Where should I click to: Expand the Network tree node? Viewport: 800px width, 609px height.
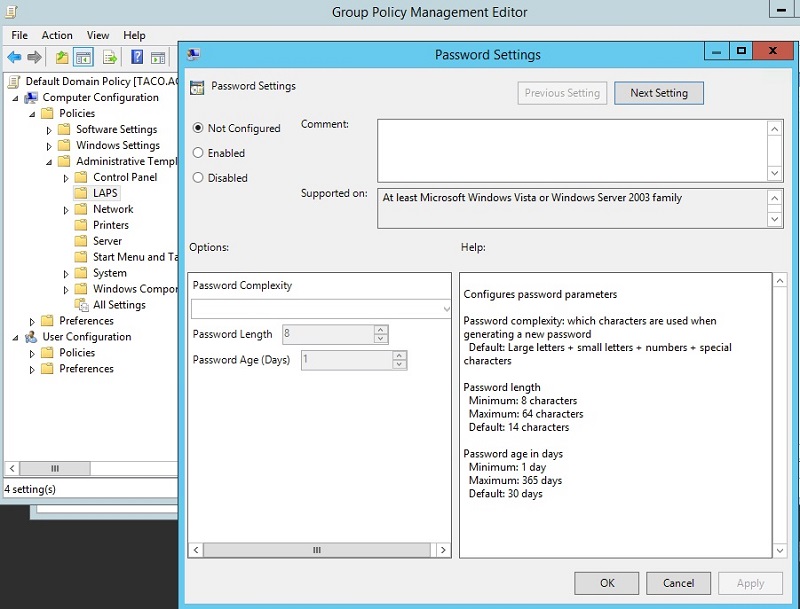tap(68, 209)
